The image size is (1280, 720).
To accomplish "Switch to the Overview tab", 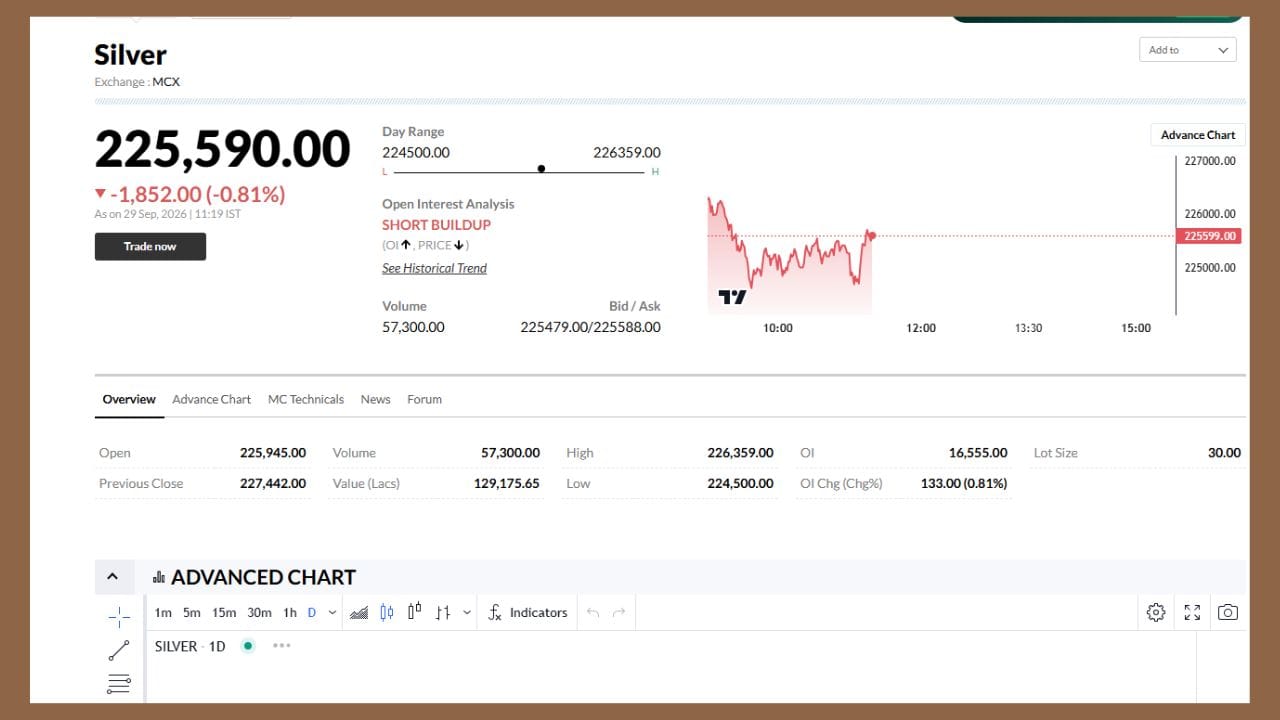I will (129, 399).
